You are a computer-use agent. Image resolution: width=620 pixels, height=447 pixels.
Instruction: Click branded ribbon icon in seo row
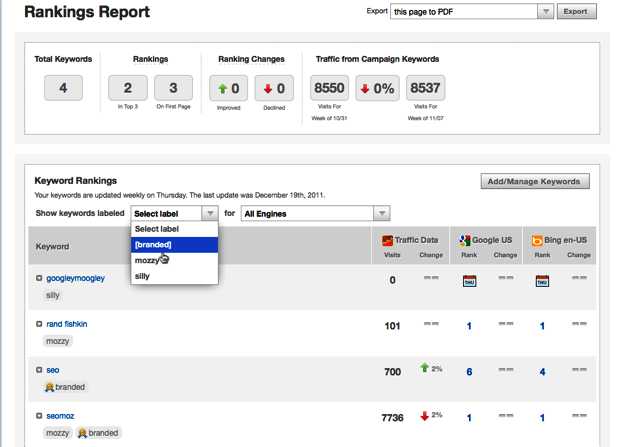point(49,387)
